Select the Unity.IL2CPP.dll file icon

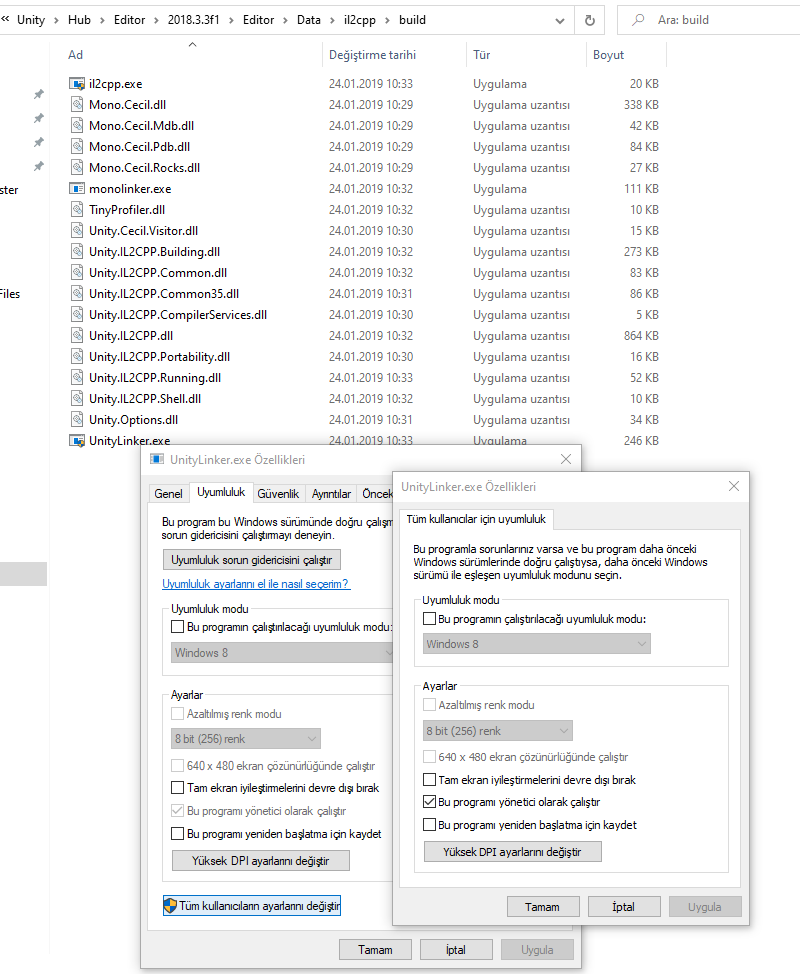[77, 336]
